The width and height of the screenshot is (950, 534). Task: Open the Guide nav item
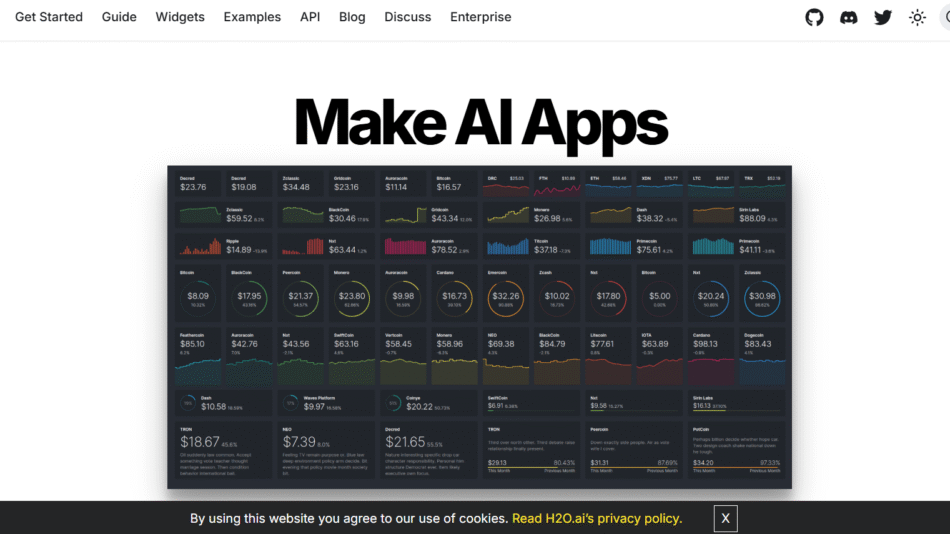click(x=119, y=17)
